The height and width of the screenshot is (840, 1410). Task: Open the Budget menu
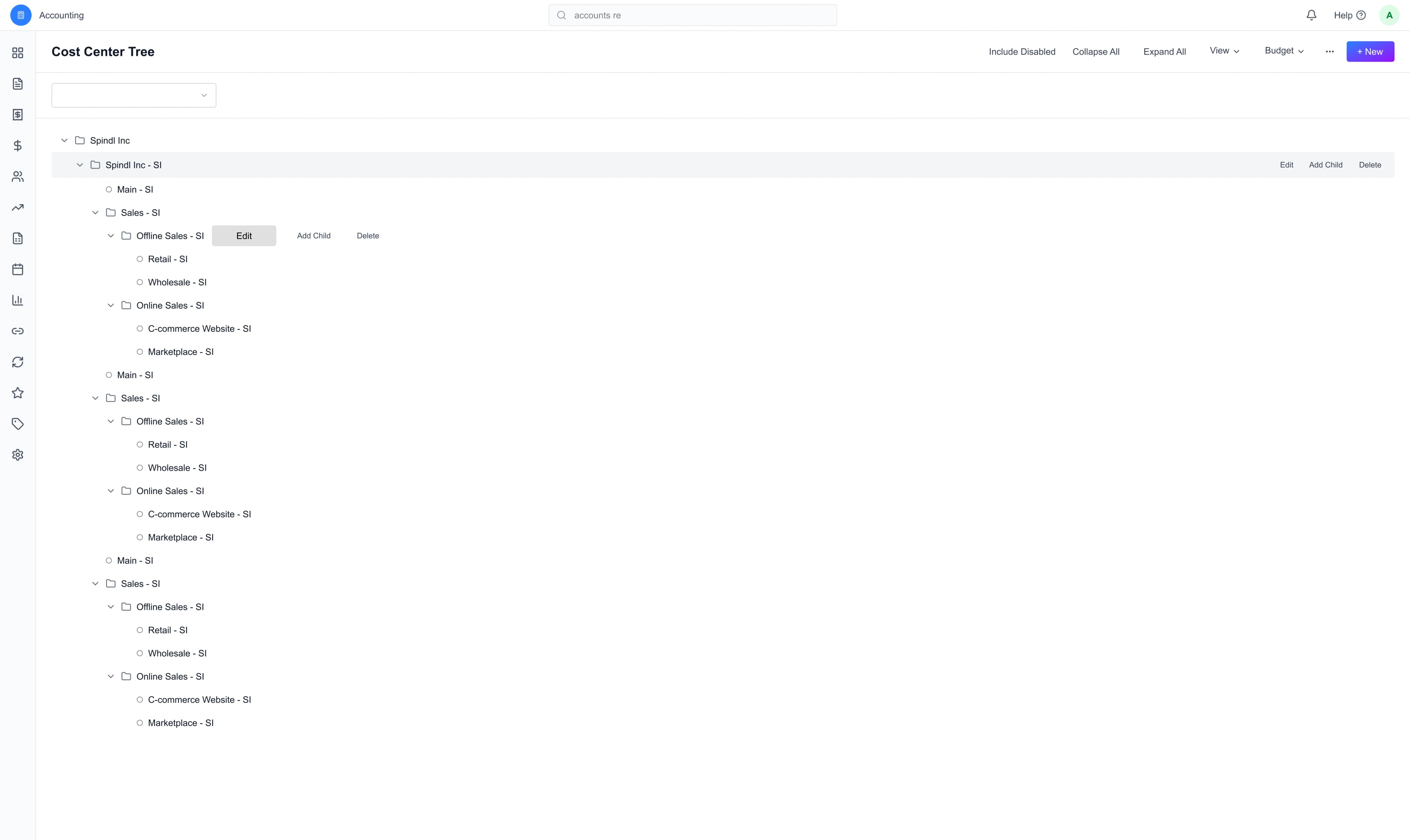coord(1283,50)
